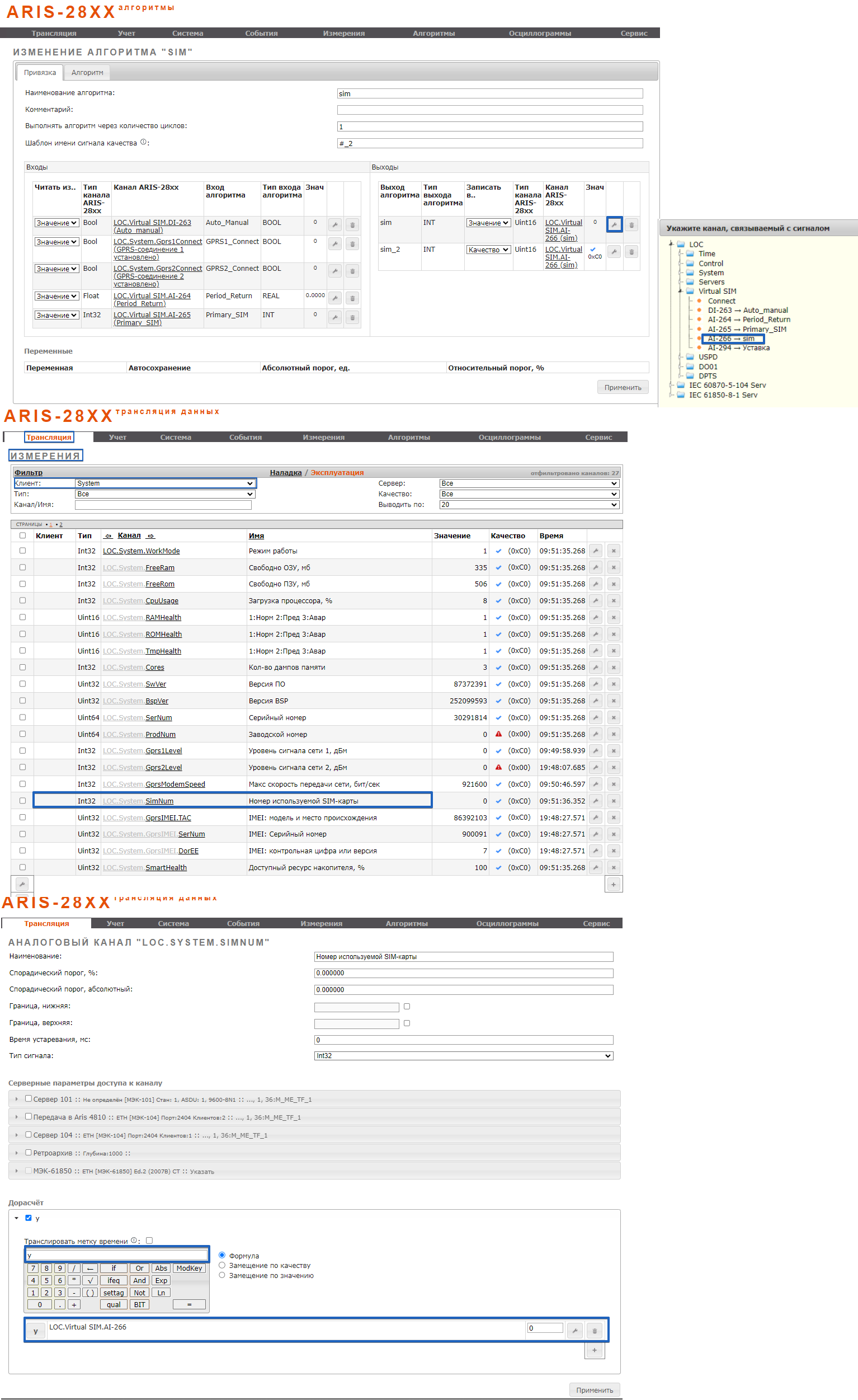Open Читать из dropdown for Auto_Manual row

(56, 223)
